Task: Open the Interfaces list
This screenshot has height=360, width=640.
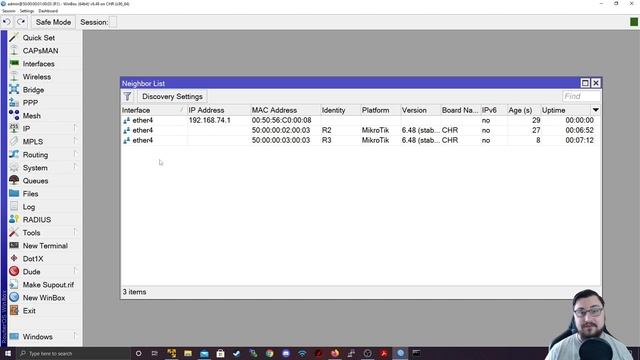Action: click(x=38, y=64)
